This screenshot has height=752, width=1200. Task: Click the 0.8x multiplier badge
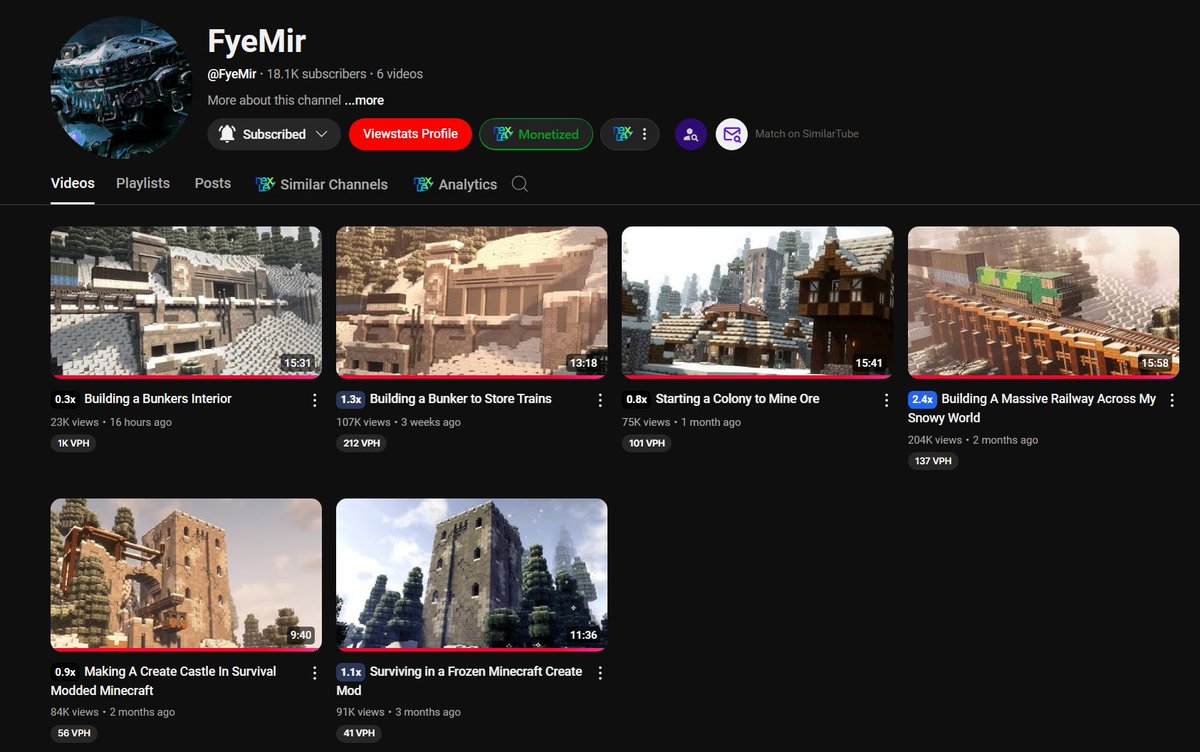pos(636,399)
